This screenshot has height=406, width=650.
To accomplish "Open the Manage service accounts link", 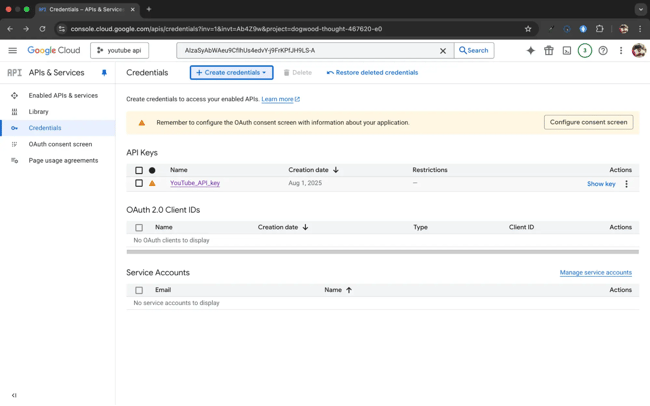I will click(x=595, y=272).
